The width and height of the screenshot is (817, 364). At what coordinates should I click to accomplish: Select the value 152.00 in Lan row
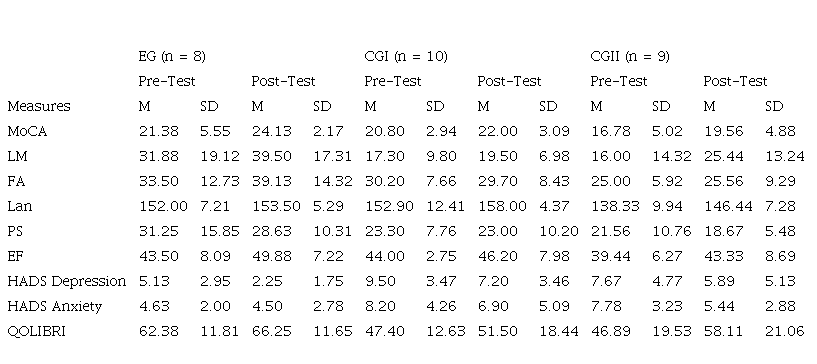[x=163, y=206]
